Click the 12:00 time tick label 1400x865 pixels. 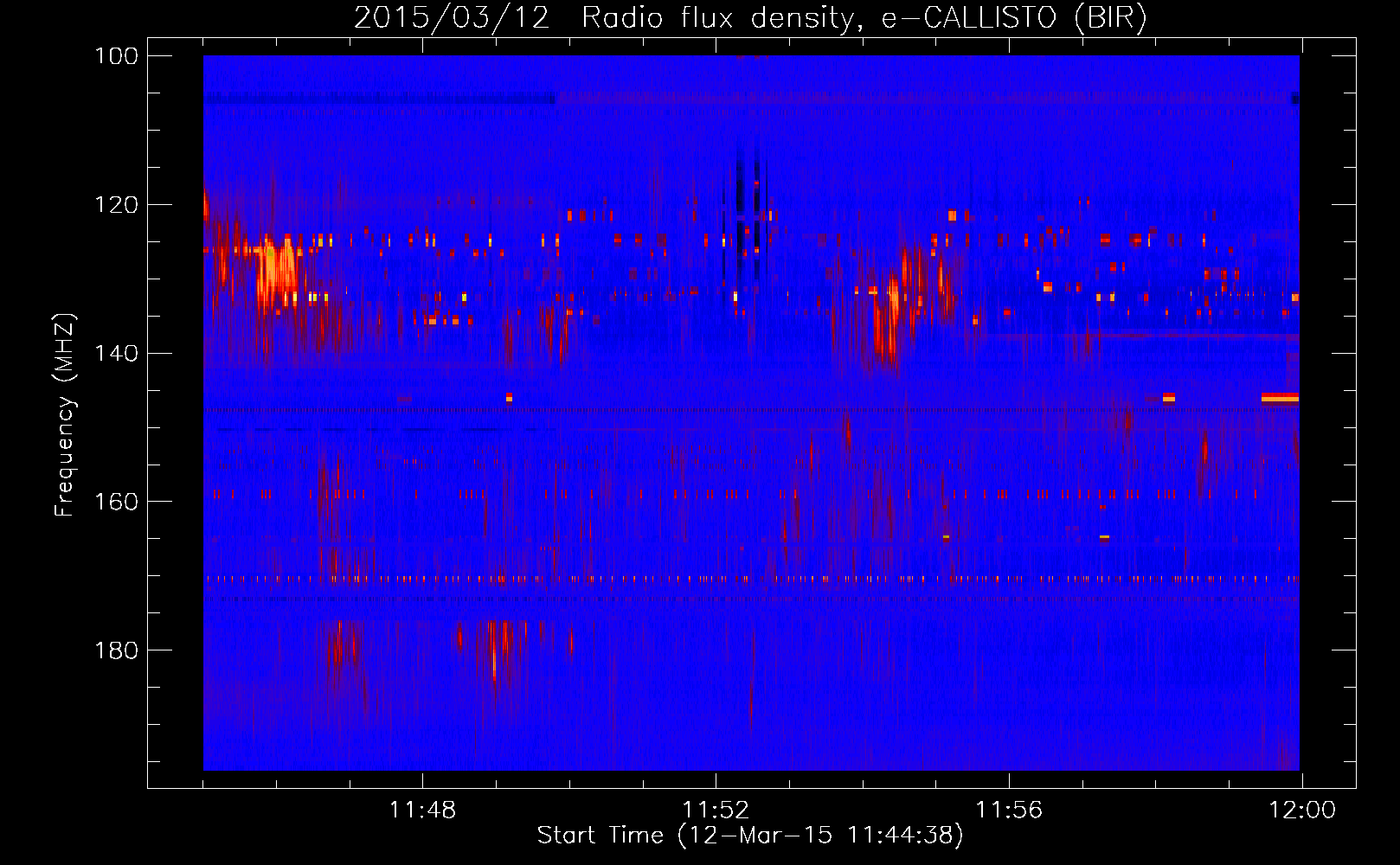click(x=1302, y=811)
